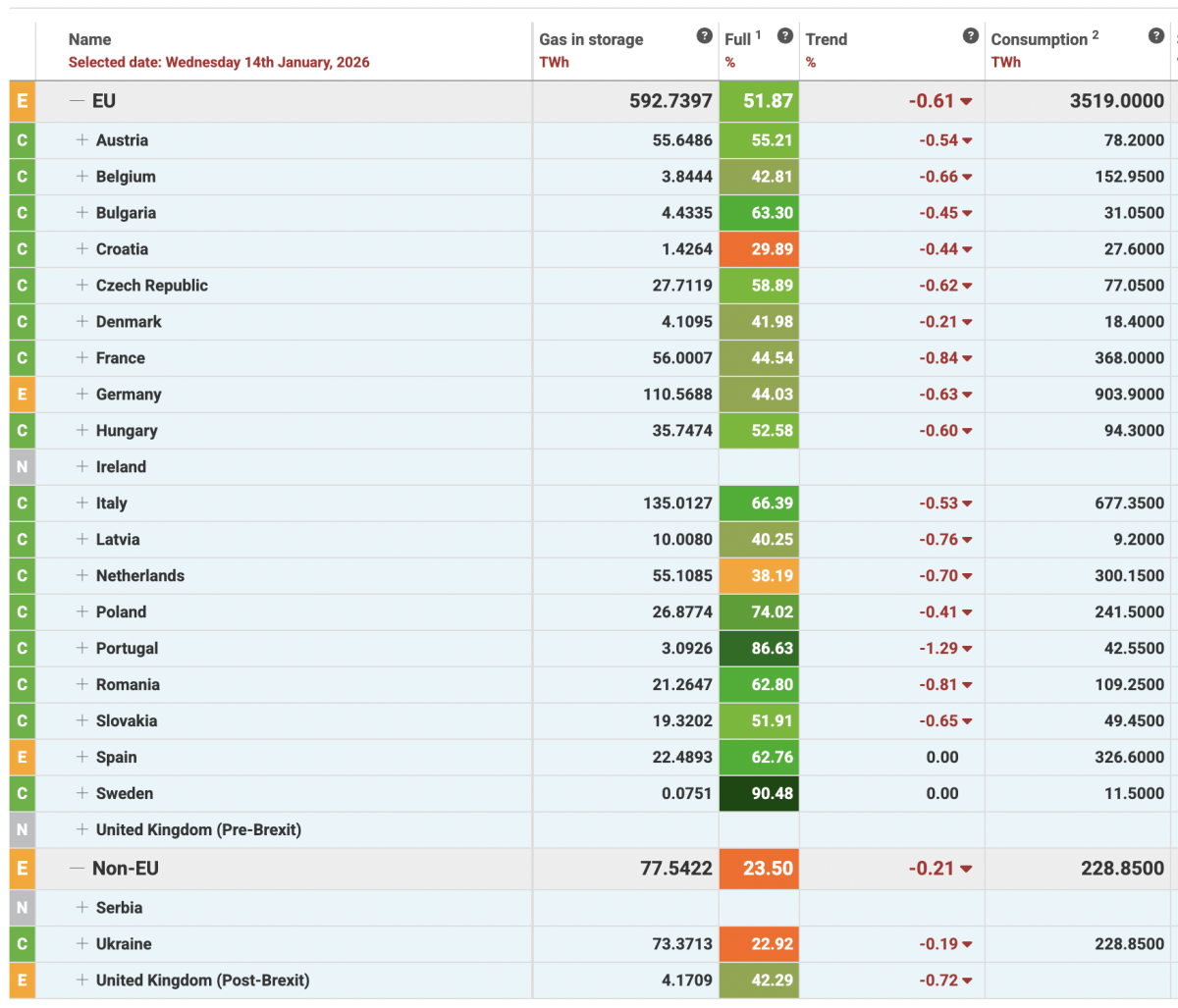
Task: Click help icon next to Full column
Action: click(x=784, y=36)
